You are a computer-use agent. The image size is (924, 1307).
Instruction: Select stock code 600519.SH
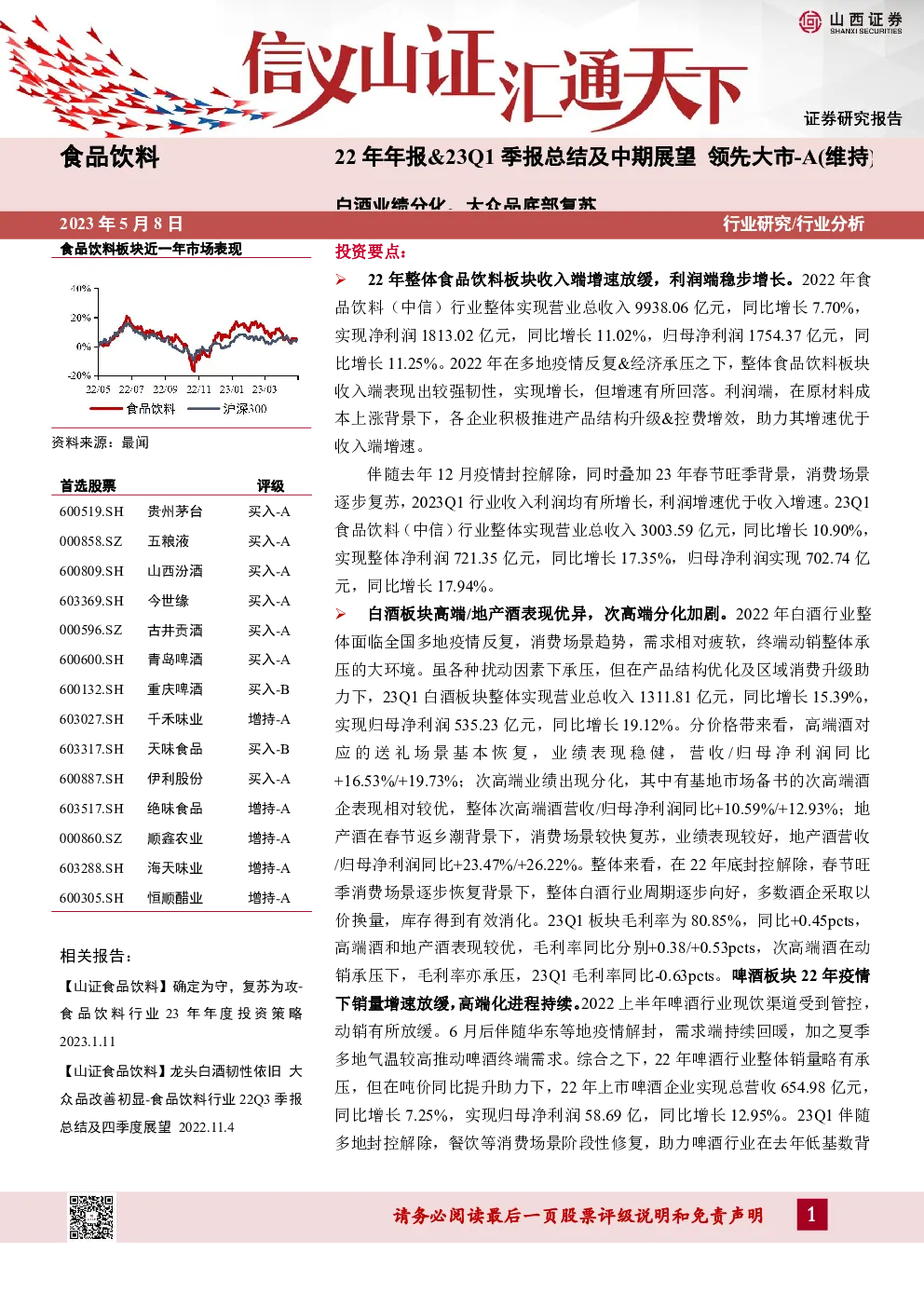91,511
